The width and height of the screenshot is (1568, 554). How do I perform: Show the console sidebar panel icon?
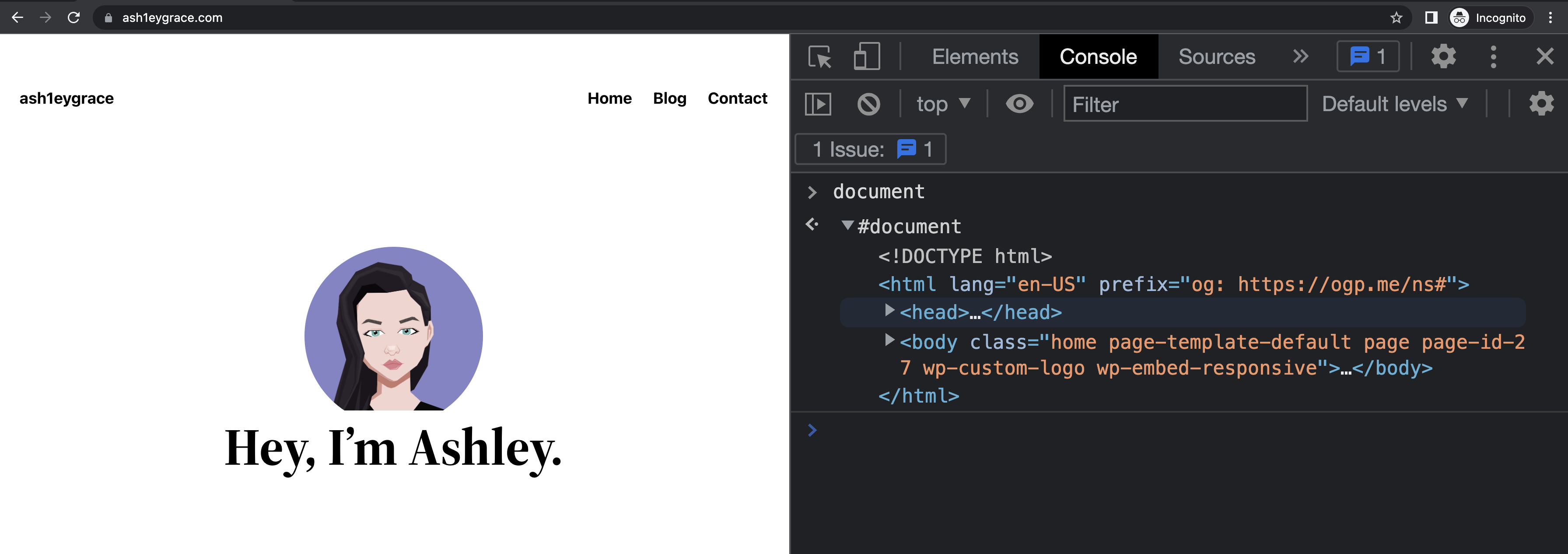(818, 104)
